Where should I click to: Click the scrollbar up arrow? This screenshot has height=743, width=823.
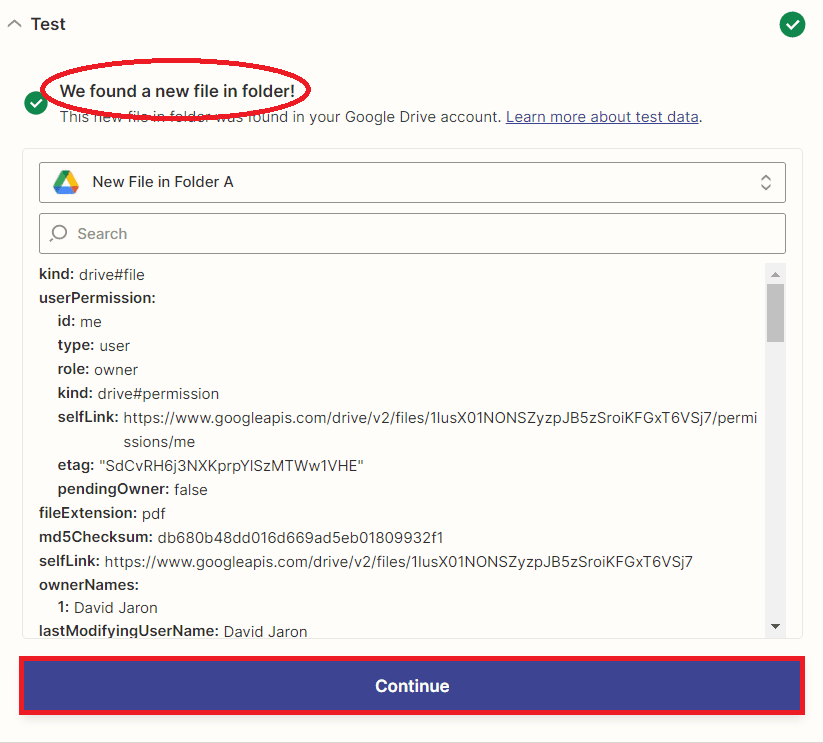pos(775,273)
